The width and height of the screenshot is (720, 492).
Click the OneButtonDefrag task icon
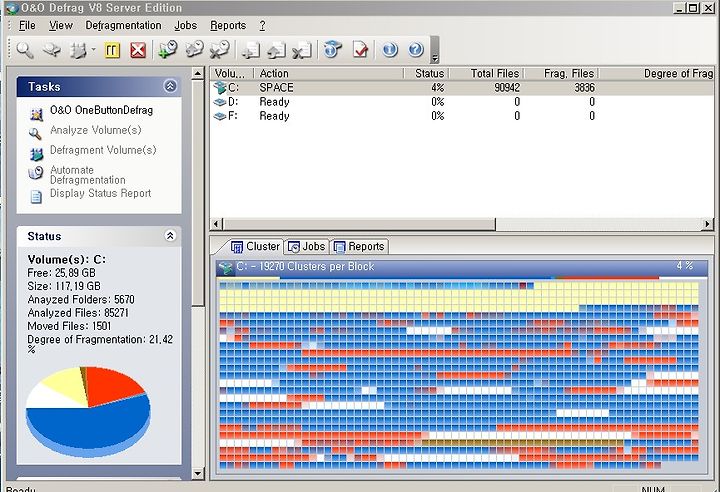click(x=36, y=113)
